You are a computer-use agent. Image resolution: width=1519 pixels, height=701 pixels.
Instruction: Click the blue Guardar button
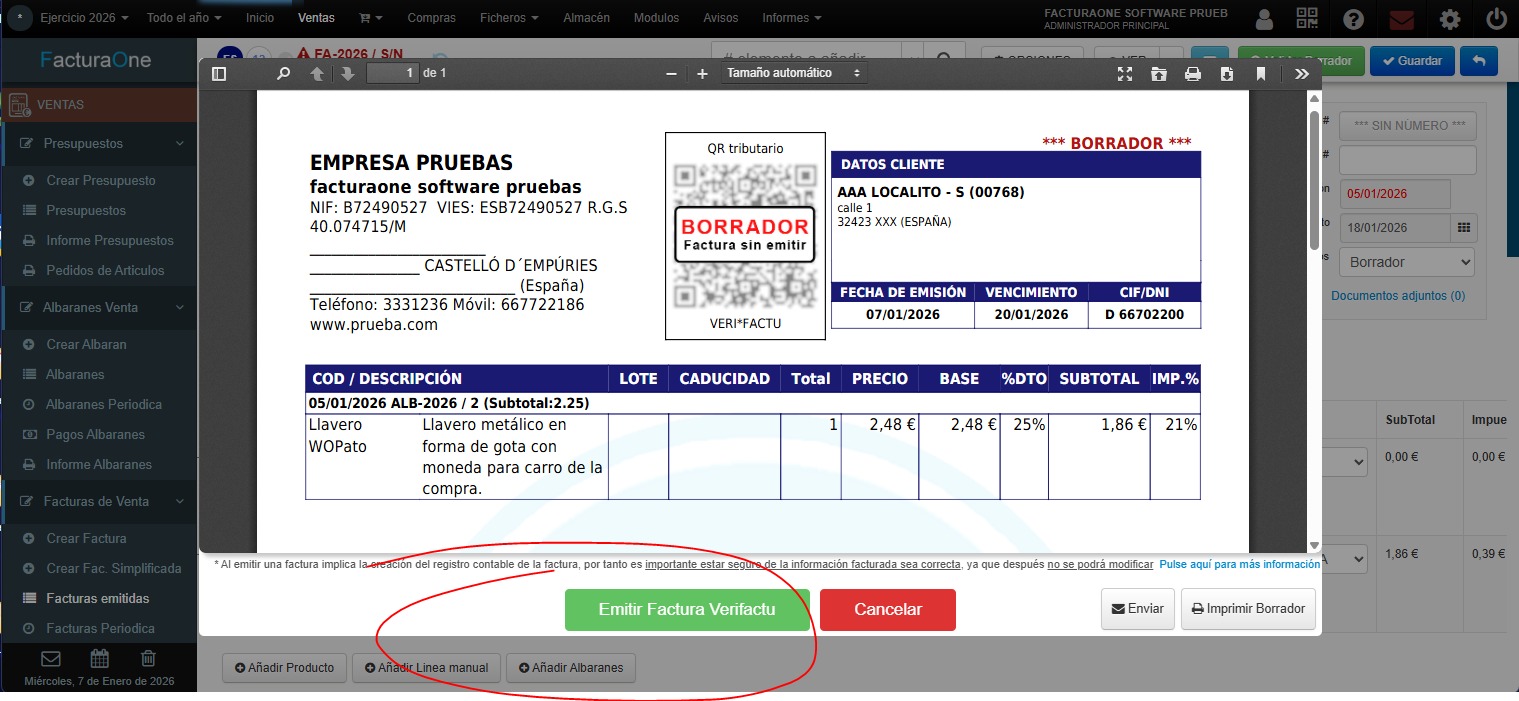pos(1412,61)
